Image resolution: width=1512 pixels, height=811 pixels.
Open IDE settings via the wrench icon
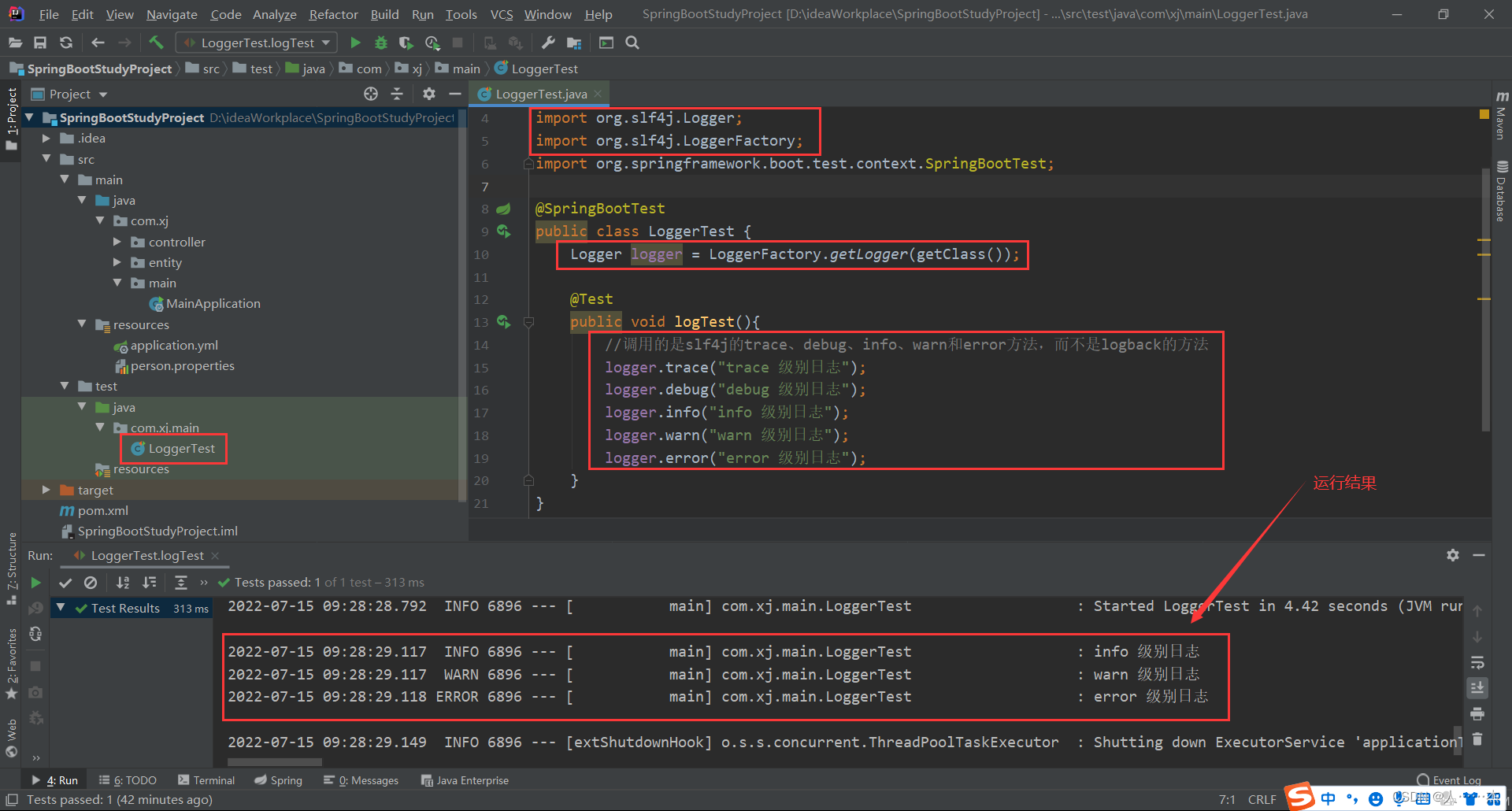point(548,42)
